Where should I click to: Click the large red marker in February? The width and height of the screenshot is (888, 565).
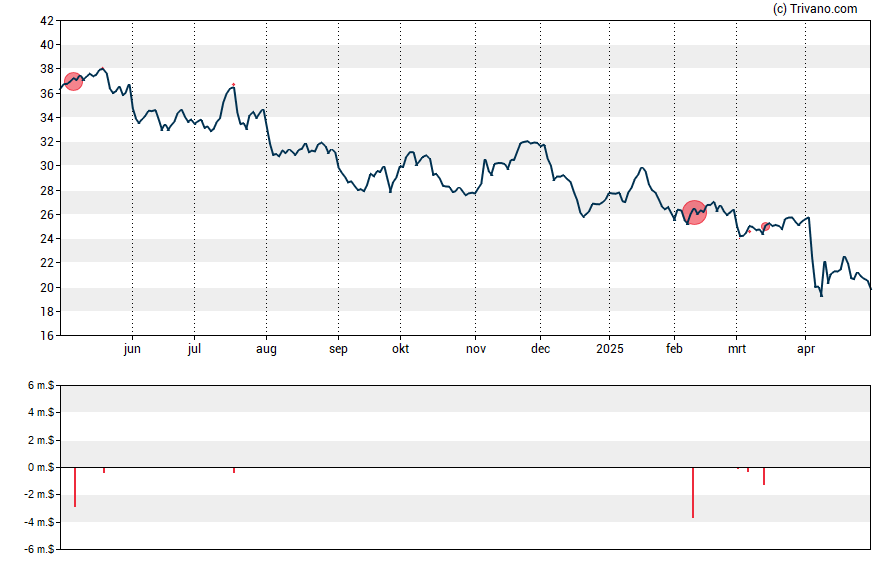tap(694, 213)
